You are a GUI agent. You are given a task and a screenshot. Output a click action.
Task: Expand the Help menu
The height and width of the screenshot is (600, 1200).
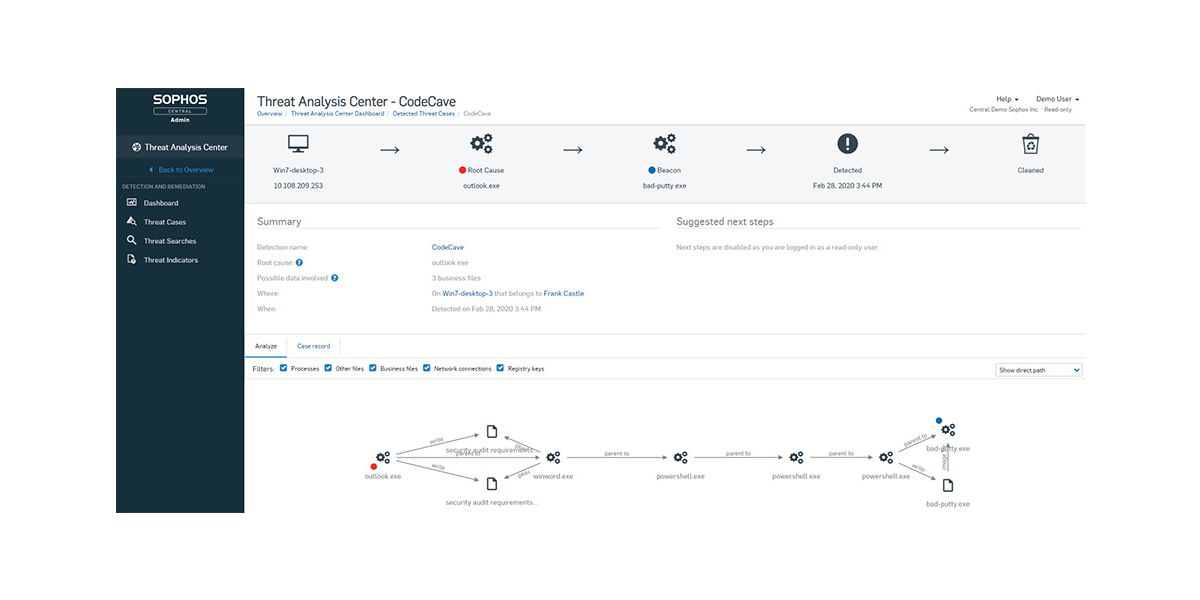[1007, 99]
